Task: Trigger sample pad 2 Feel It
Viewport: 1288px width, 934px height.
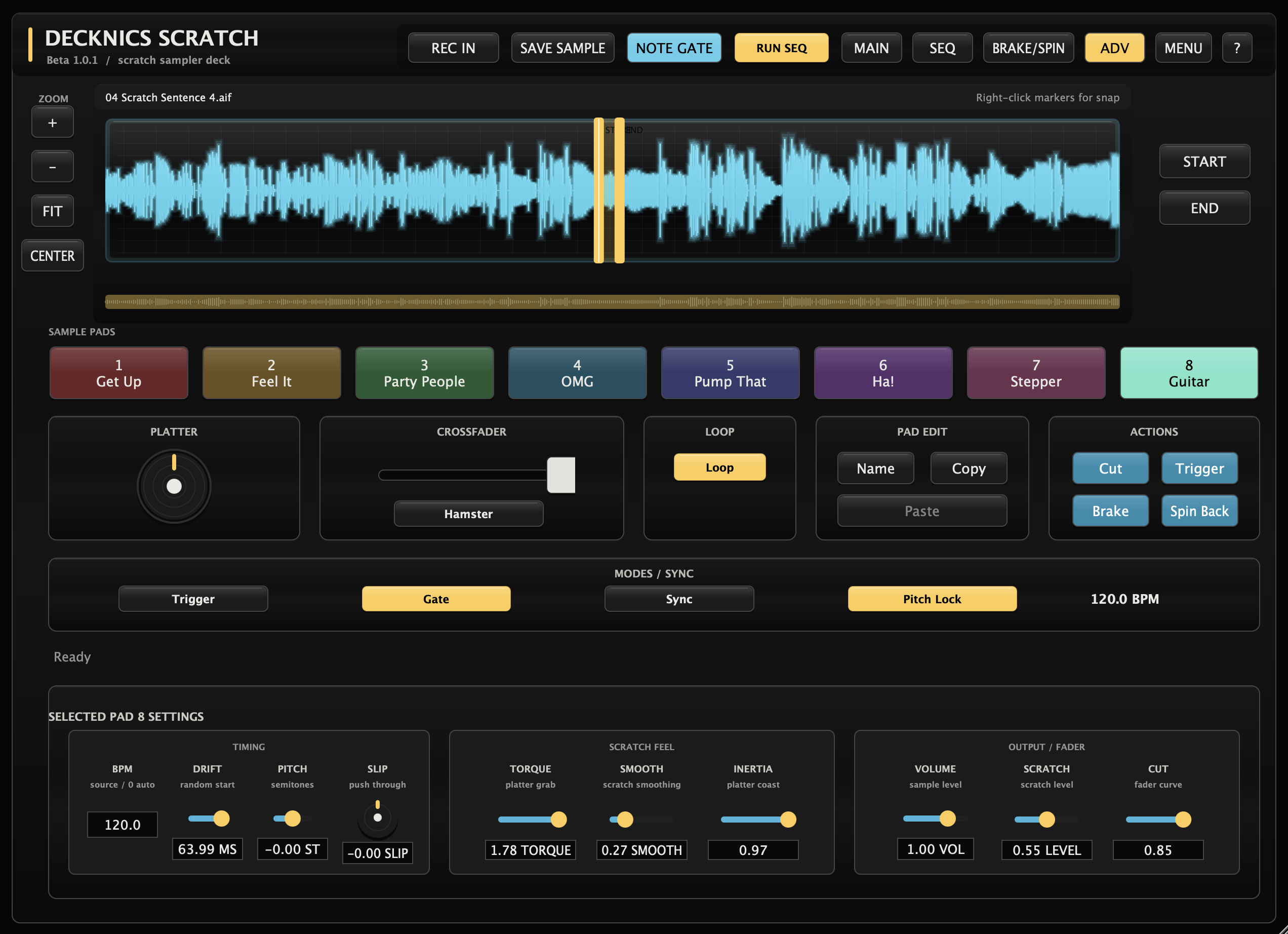Action: [x=271, y=373]
